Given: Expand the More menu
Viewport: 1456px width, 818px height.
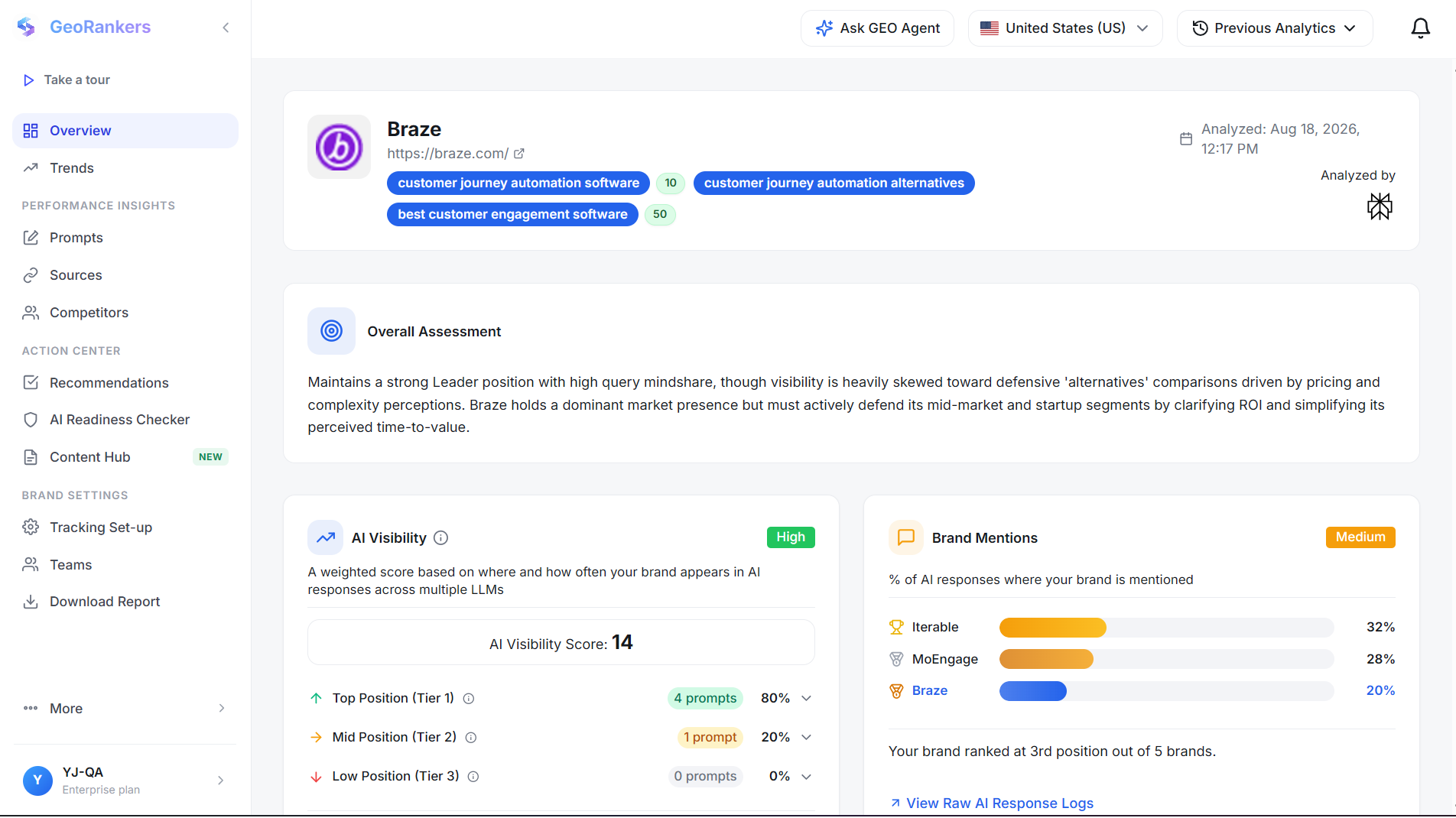Looking at the screenshot, I should (x=125, y=709).
